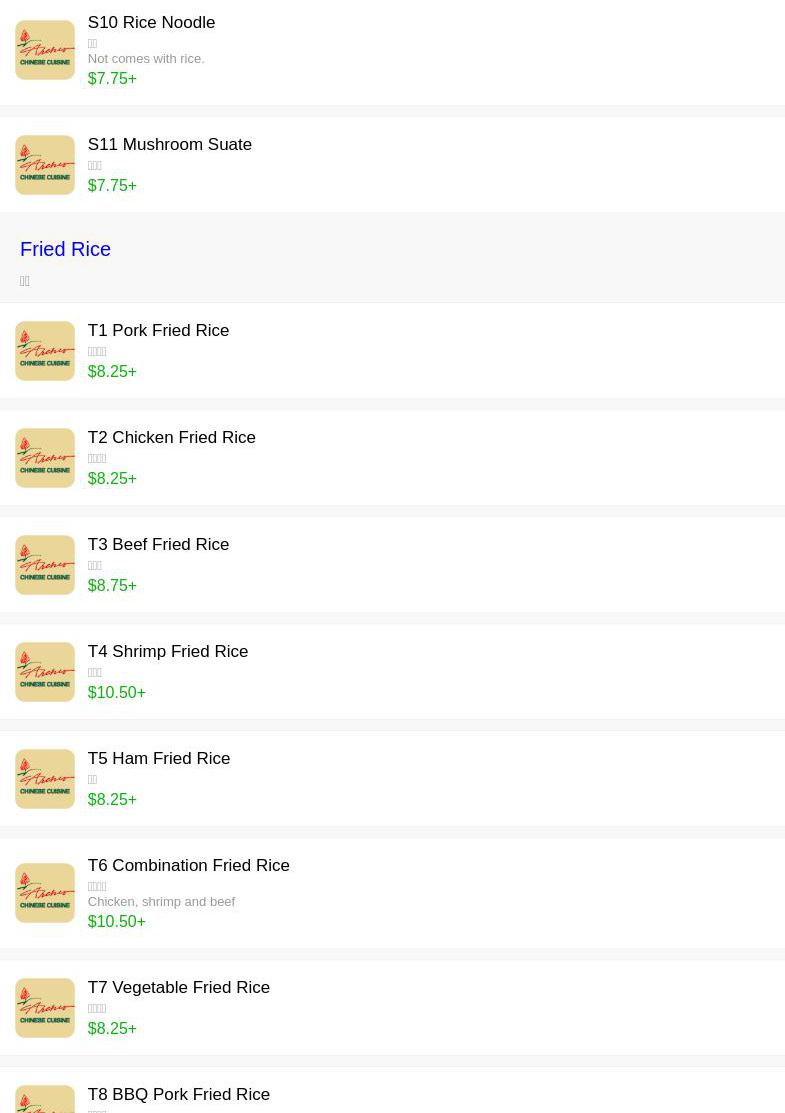785x1113 pixels.
Task: Click the T4 Shrimp Fried Rice logo icon
Action: pyautogui.click(x=45, y=672)
